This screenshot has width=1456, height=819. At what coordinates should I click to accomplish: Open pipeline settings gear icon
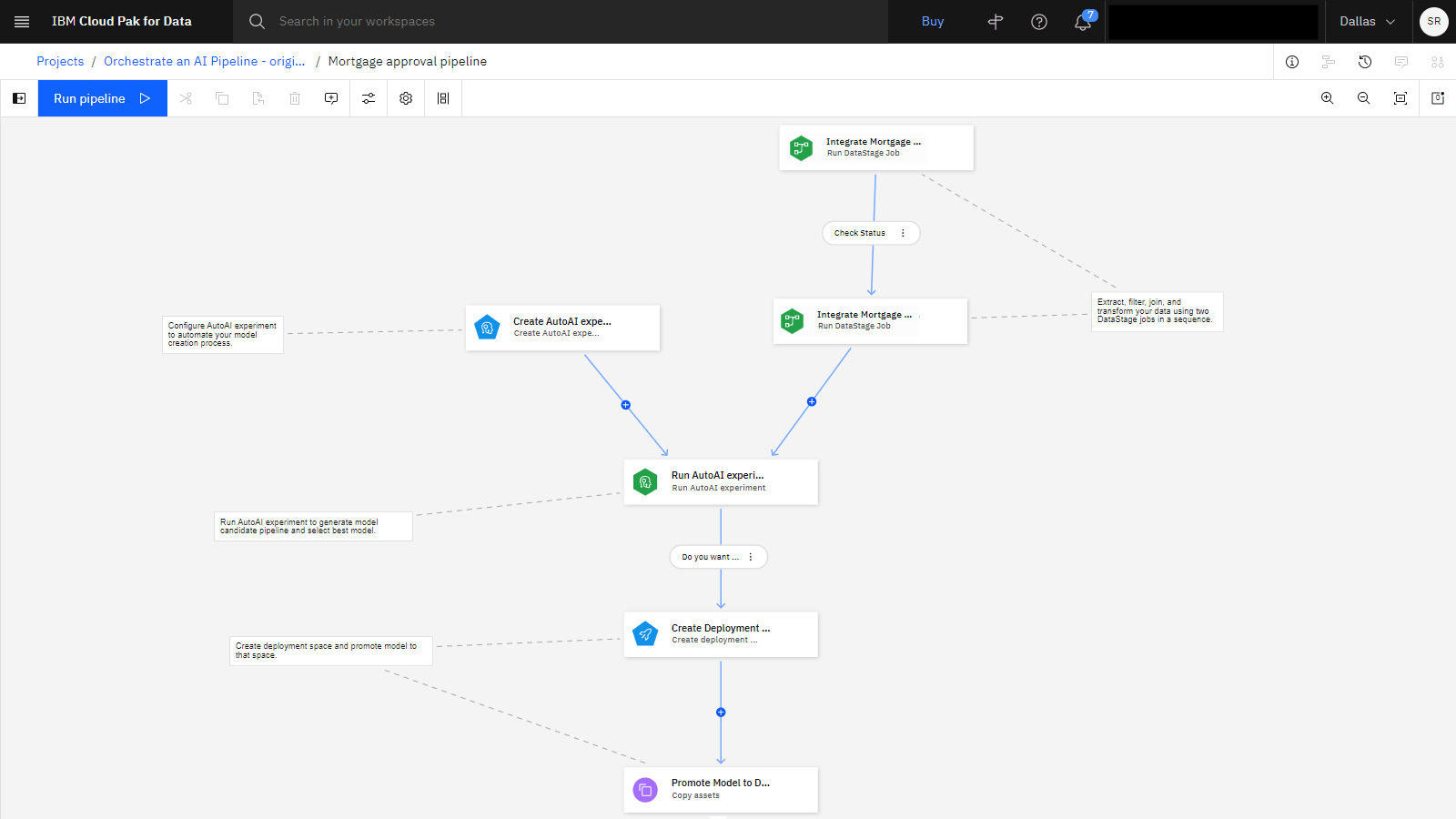[406, 98]
